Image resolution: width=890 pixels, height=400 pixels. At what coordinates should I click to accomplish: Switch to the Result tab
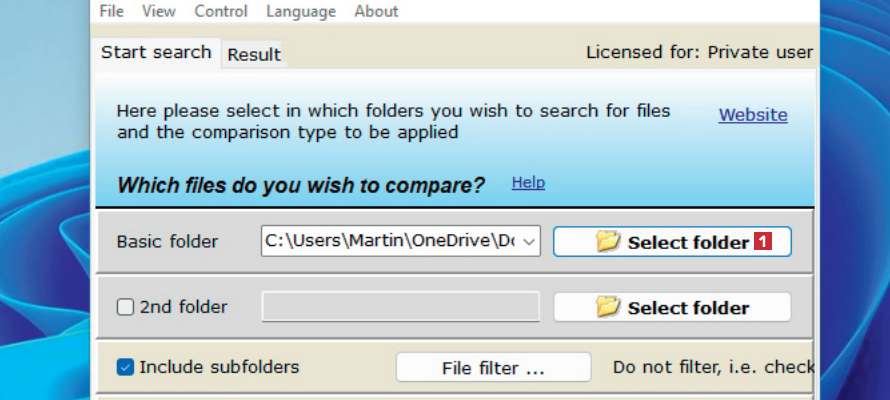coord(254,54)
